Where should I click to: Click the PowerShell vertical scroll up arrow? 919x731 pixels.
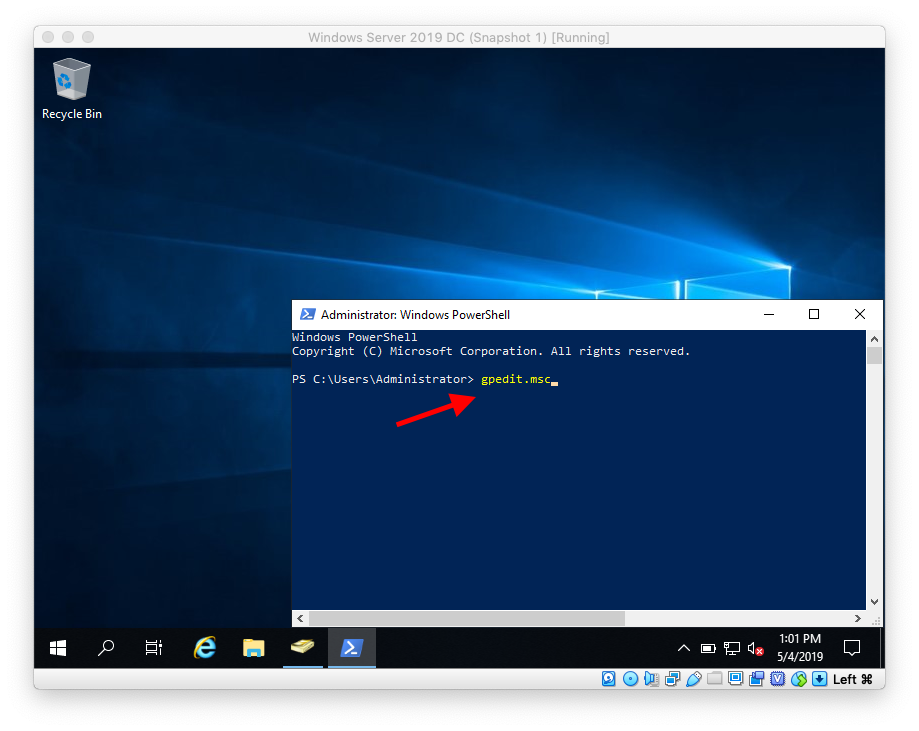tap(874, 339)
